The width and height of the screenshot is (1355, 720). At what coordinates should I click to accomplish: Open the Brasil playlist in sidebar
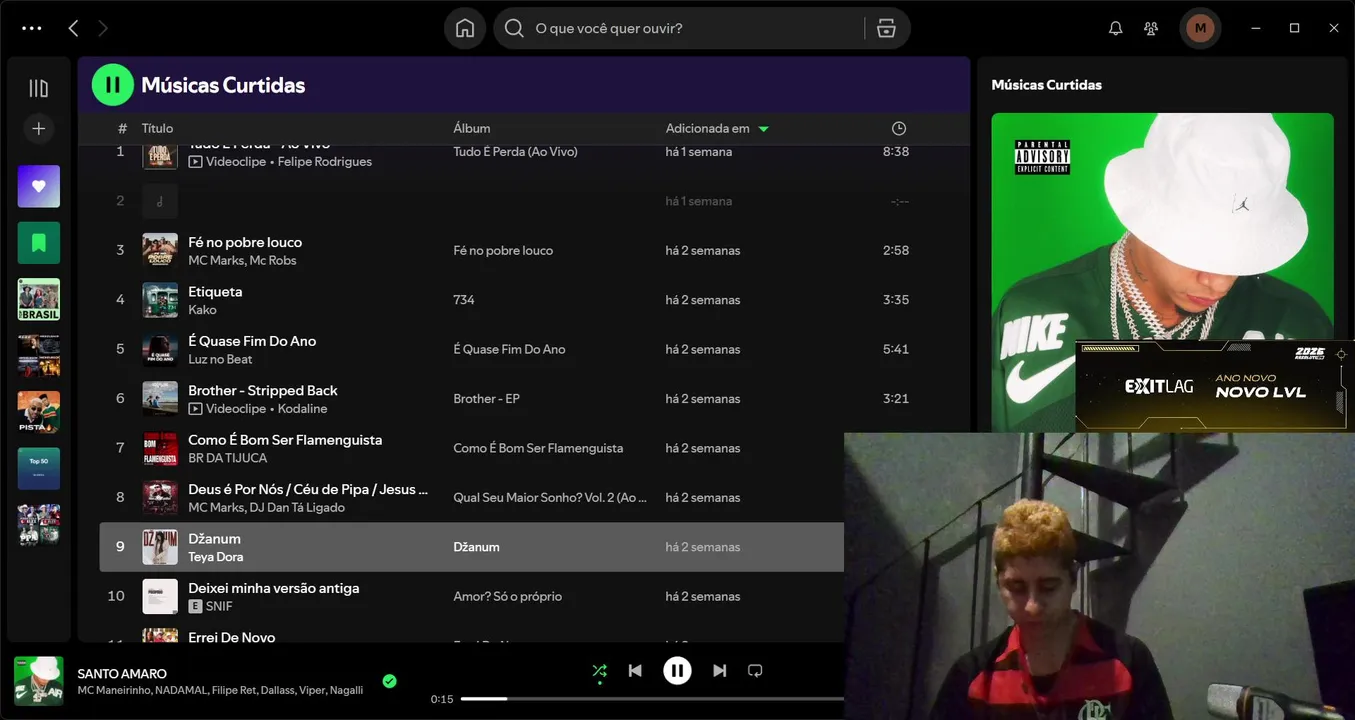[39, 299]
